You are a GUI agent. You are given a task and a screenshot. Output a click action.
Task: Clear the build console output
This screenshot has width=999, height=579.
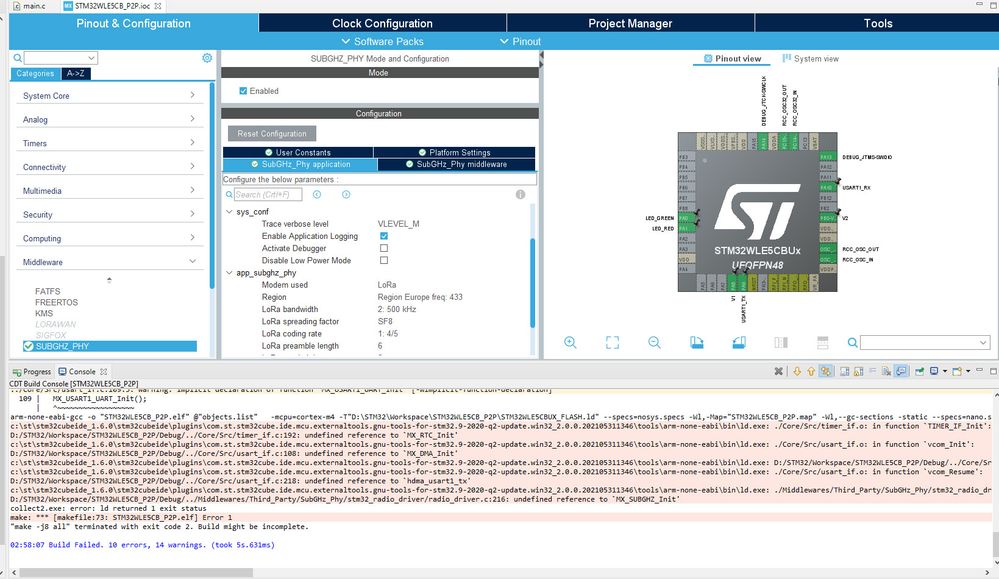886,371
